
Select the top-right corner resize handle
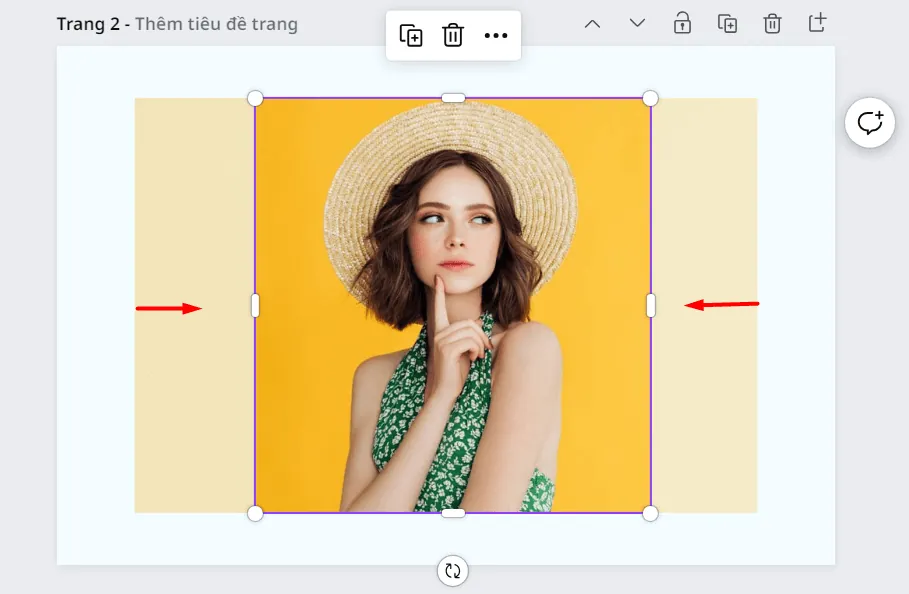click(x=650, y=99)
